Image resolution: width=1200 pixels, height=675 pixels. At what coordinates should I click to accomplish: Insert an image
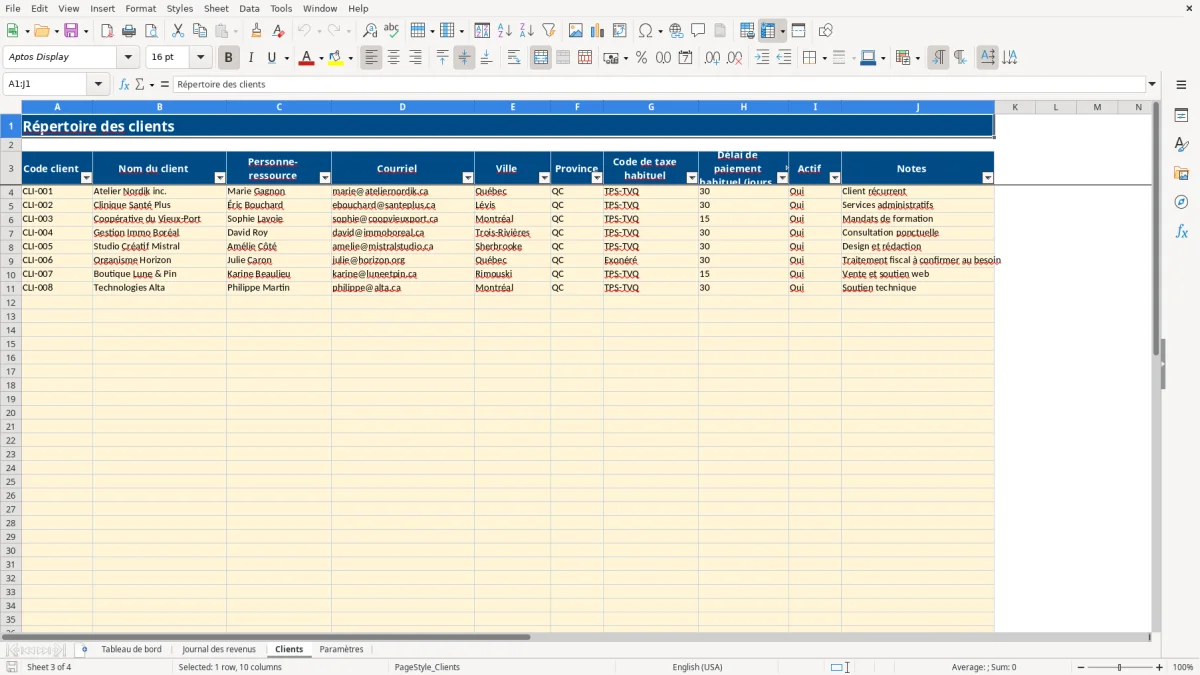tap(575, 31)
